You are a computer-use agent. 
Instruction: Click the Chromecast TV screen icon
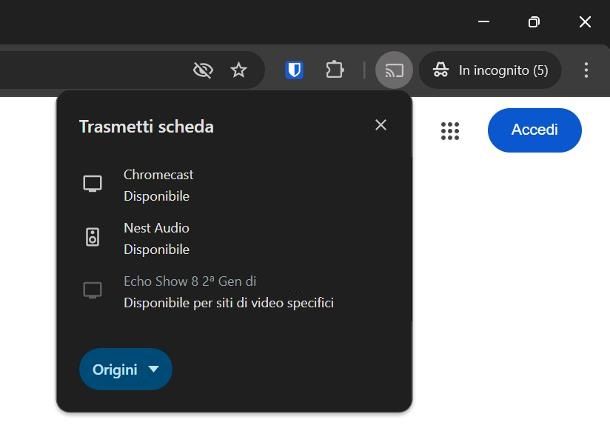93,184
